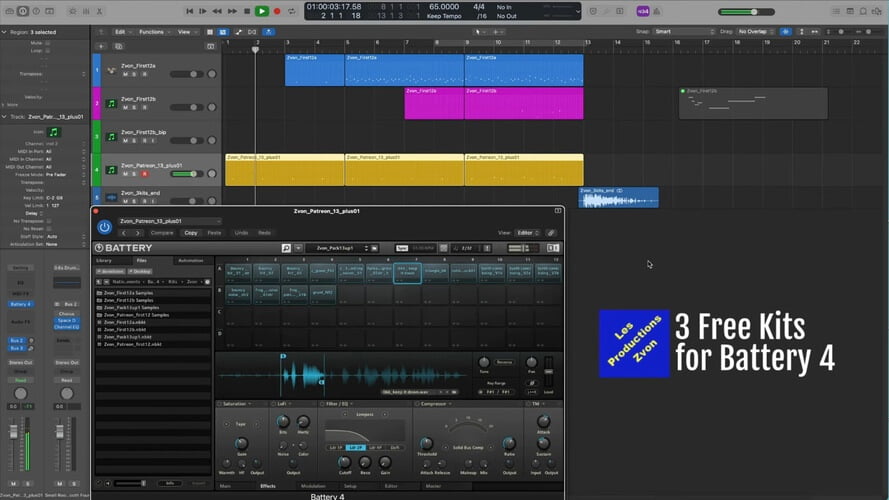889x500 pixels.
Task: Stop playback with the Stop button
Action: coord(247,11)
